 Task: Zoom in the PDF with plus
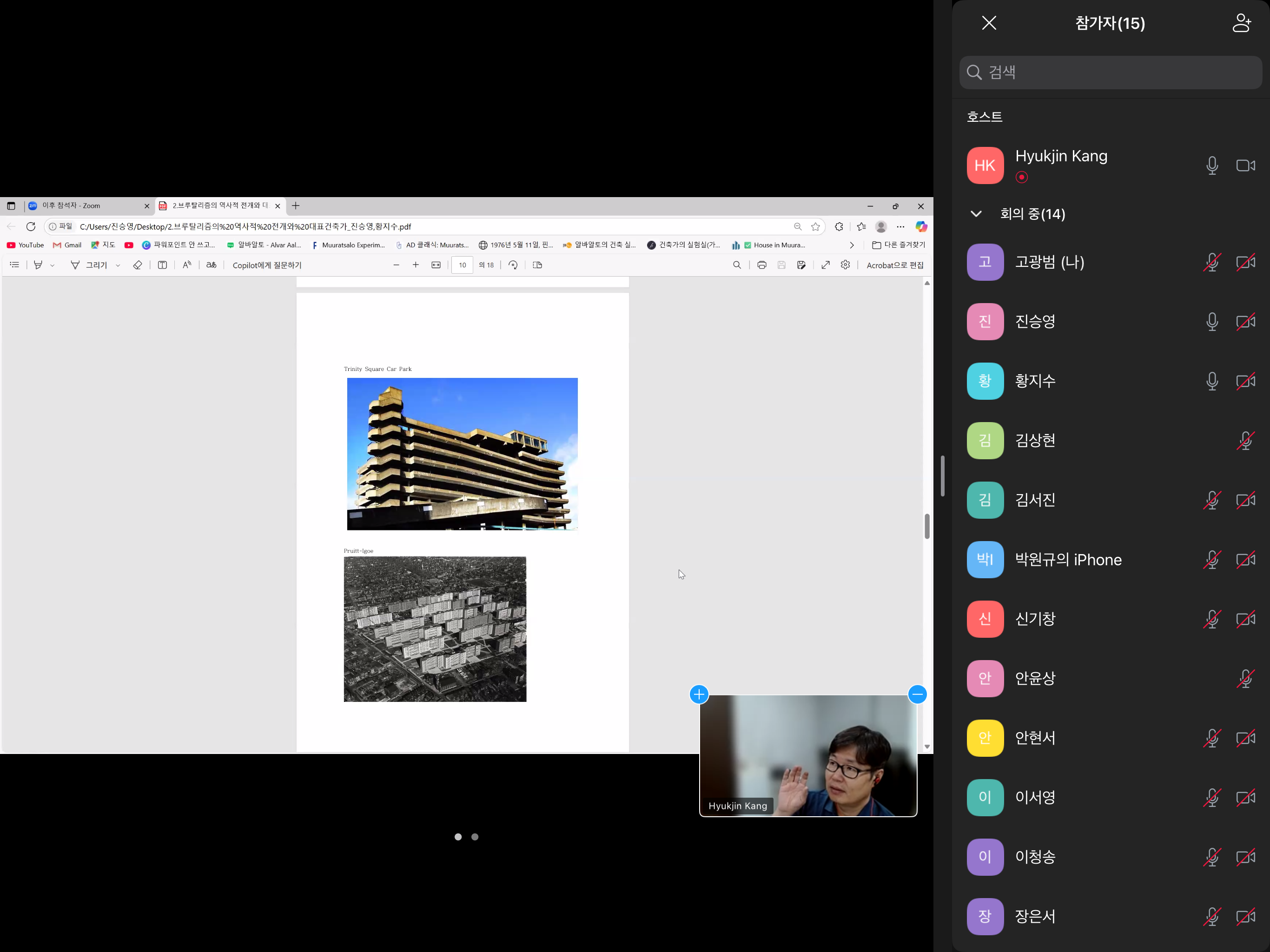tap(416, 265)
